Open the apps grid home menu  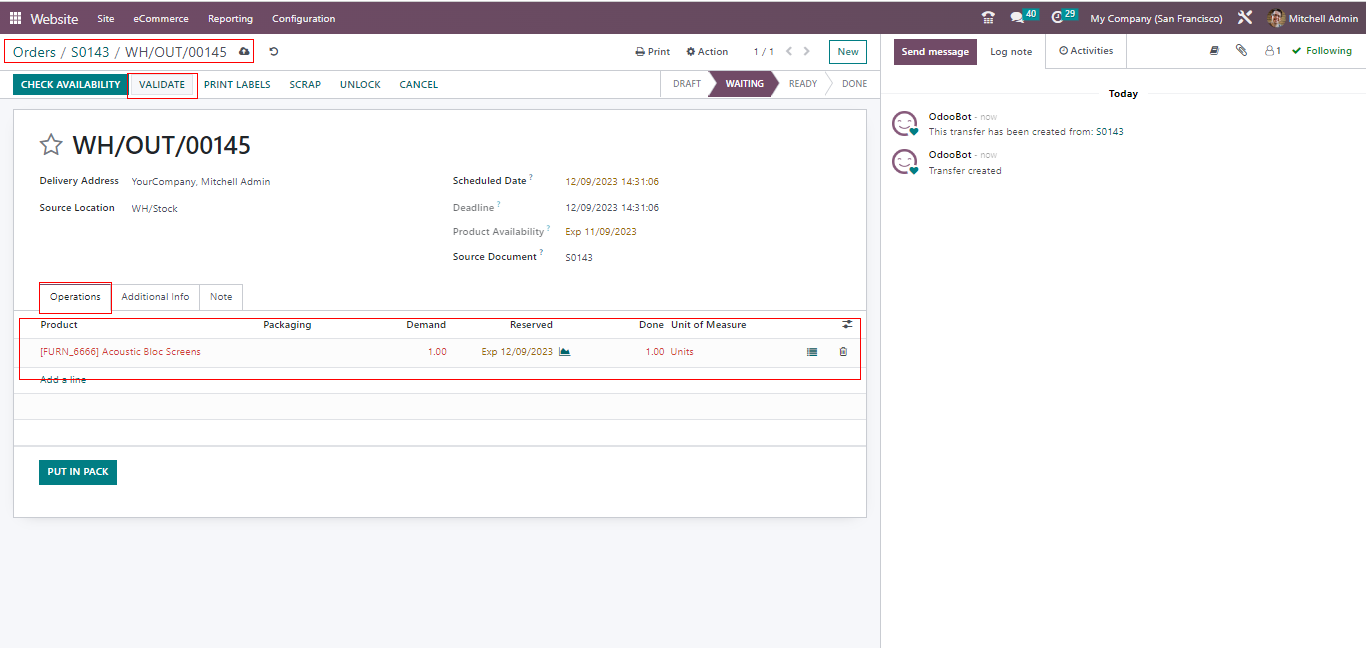15,18
